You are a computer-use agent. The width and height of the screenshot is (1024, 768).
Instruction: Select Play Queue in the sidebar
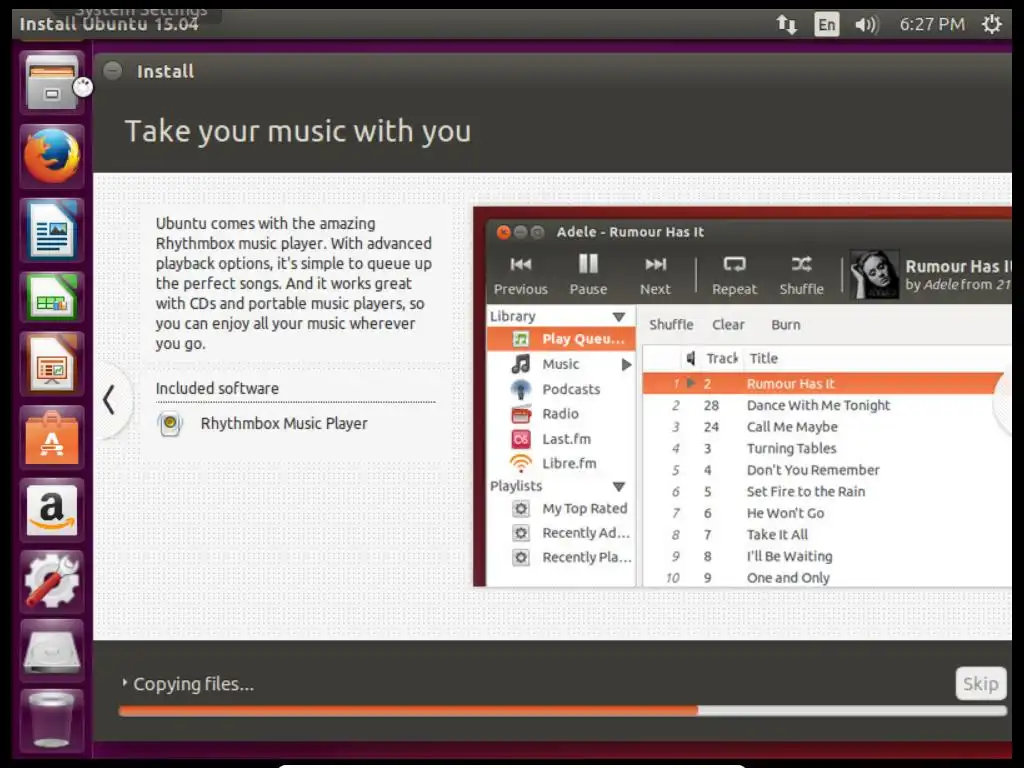[561, 339]
